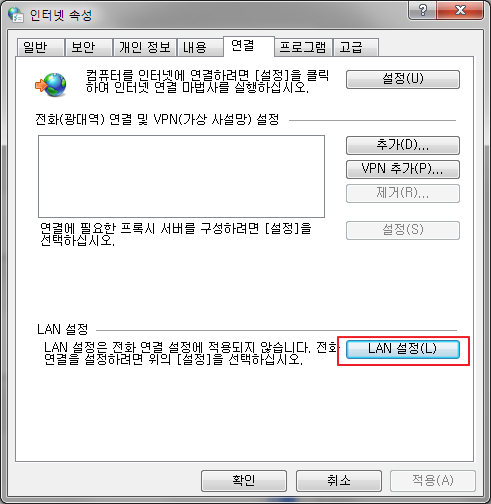
Task: Open the 고급 tab
Action: point(356,47)
